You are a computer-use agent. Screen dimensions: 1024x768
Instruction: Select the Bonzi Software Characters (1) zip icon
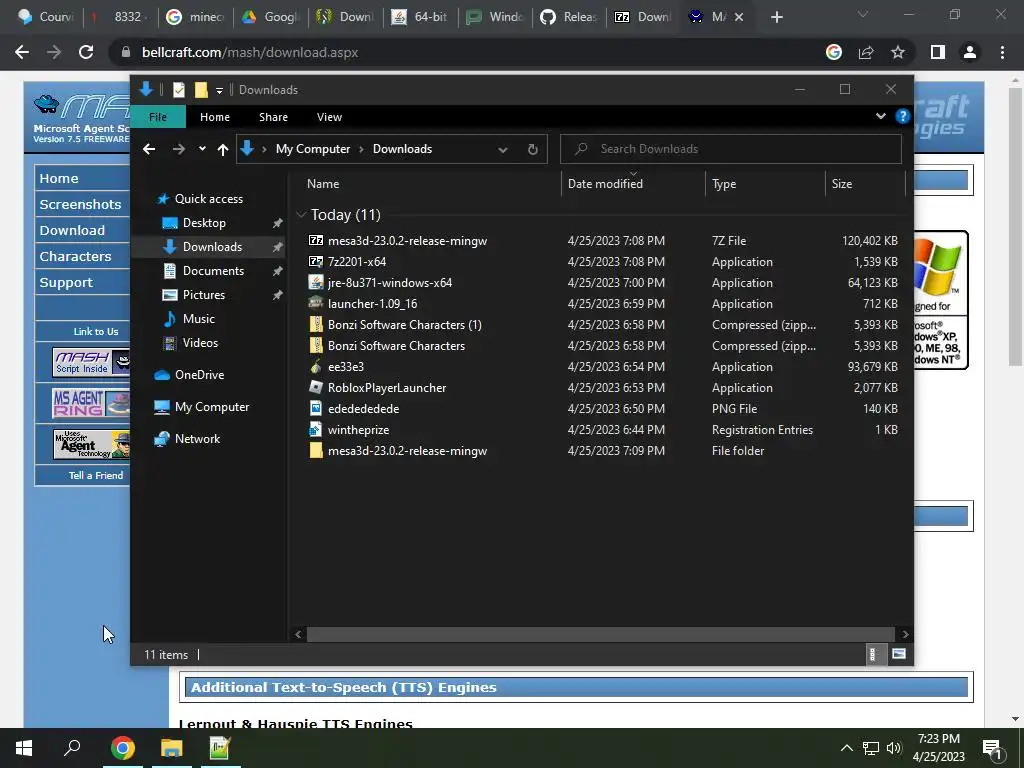[x=316, y=325]
